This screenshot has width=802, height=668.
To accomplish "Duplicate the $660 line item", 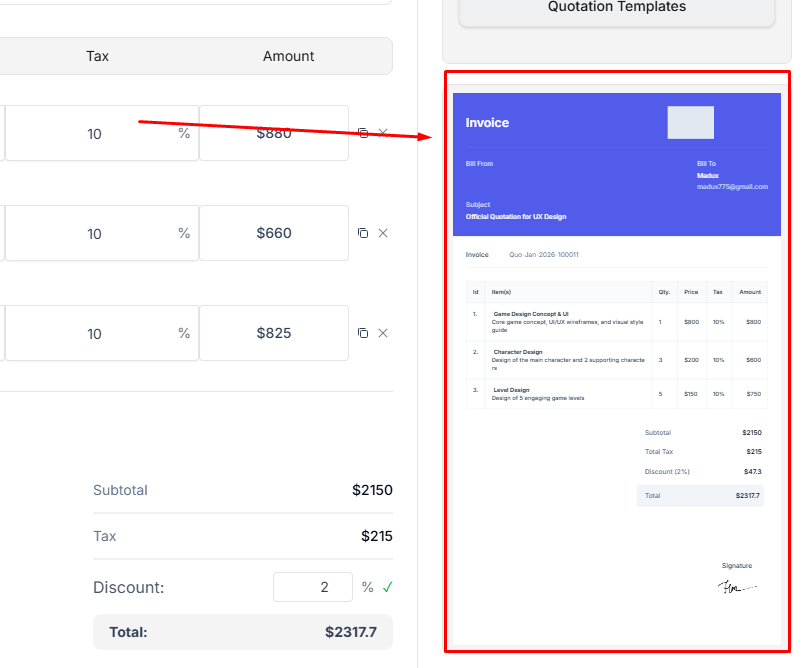I will [x=362, y=232].
